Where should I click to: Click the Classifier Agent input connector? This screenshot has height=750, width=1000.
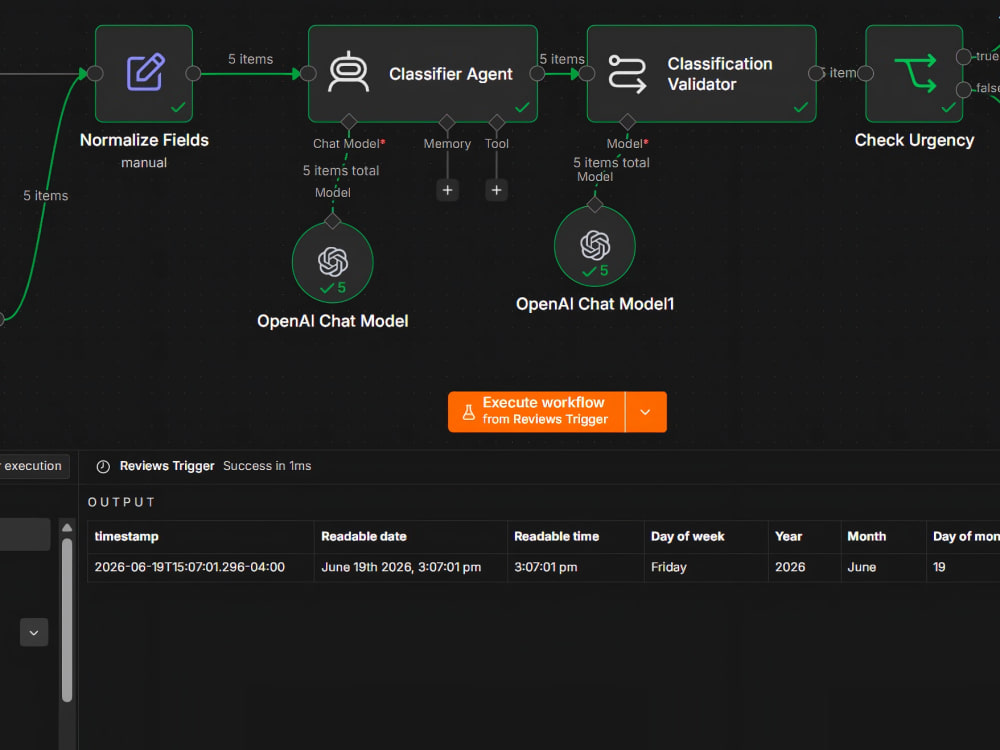[x=309, y=73]
